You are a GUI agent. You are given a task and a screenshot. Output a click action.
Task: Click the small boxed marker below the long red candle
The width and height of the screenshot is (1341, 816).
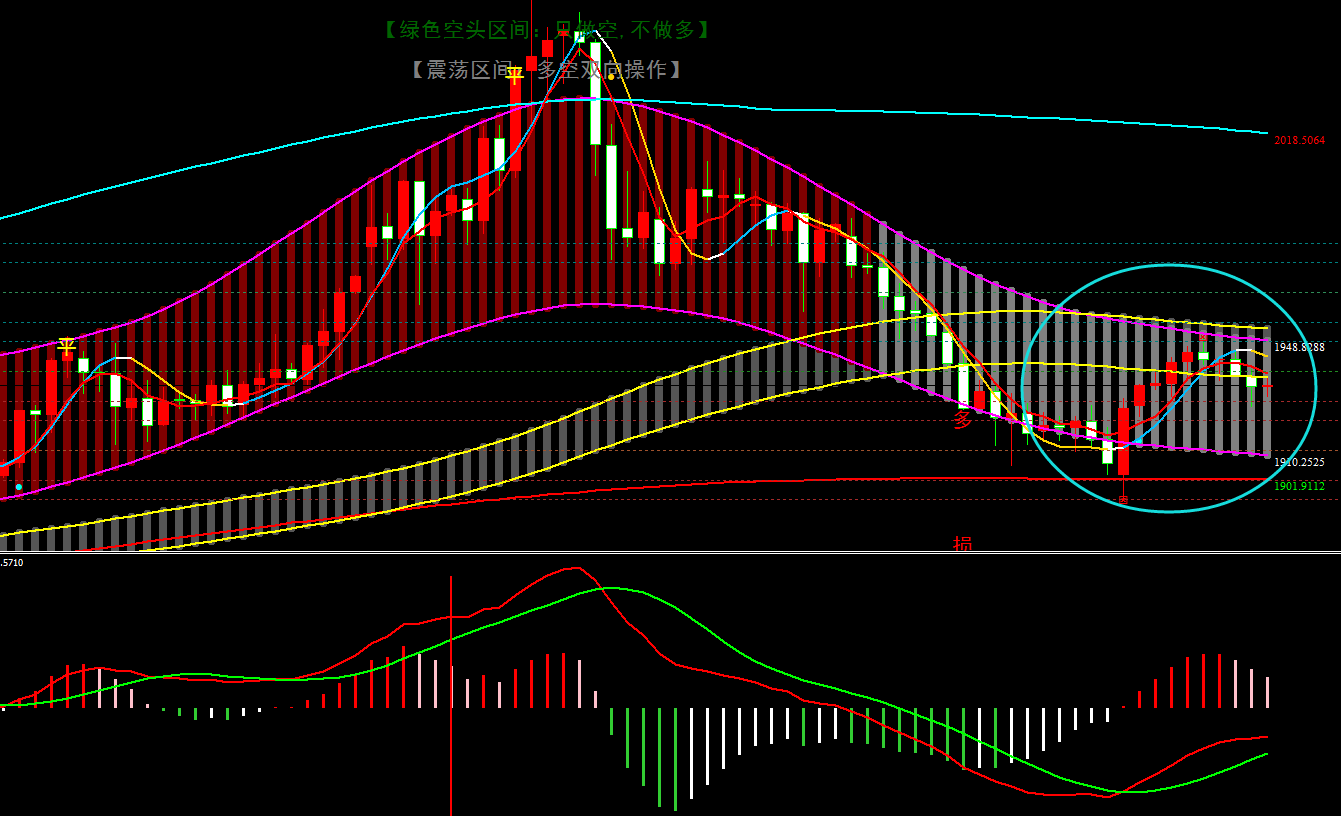(x=1123, y=499)
